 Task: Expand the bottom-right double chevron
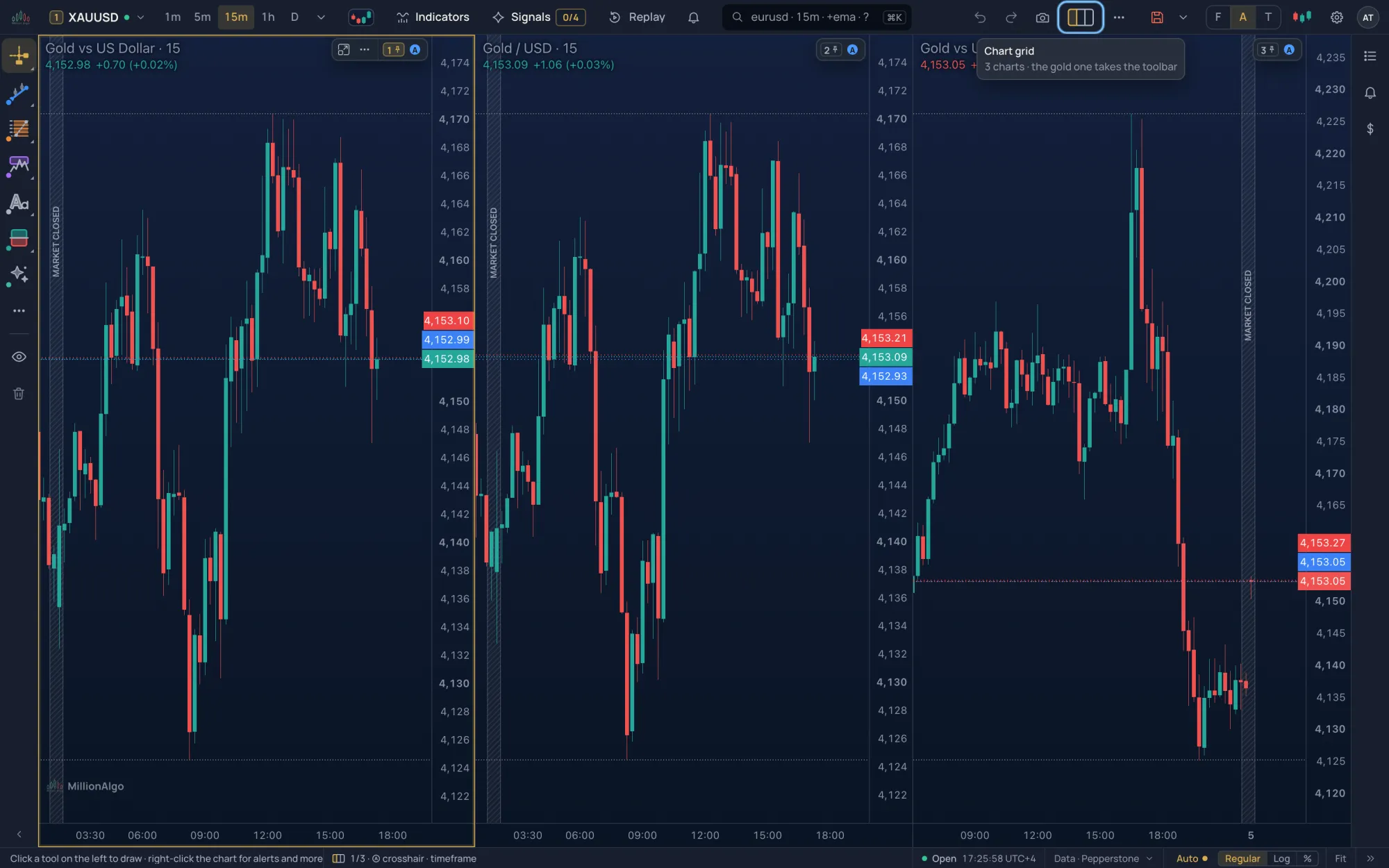pos(1370,858)
